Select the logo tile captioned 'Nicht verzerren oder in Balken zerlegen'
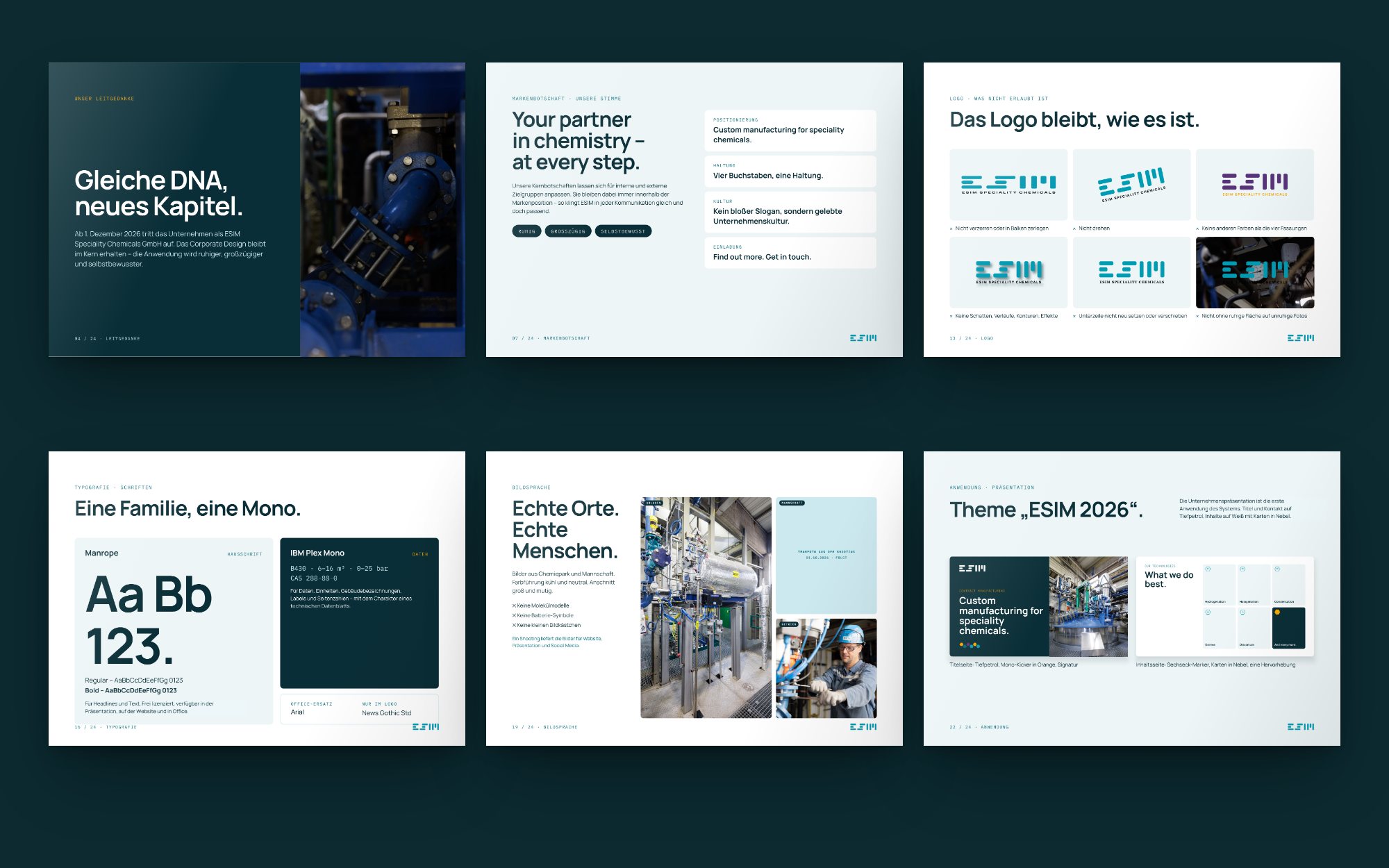The height and width of the screenshot is (868, 1389). click(1008, 185)
